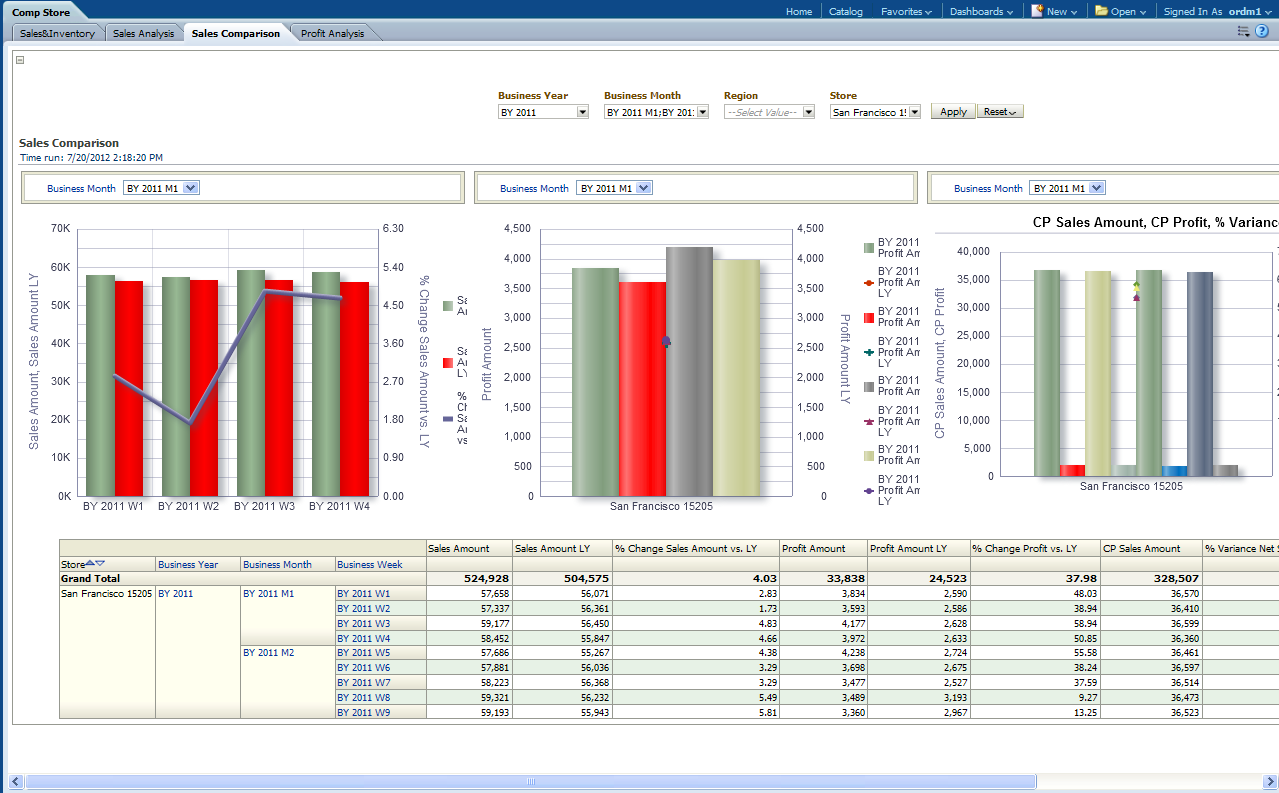This screenshot has width=1279, height=793.
Task: Click the Reset button
Action: (1000, 112)
